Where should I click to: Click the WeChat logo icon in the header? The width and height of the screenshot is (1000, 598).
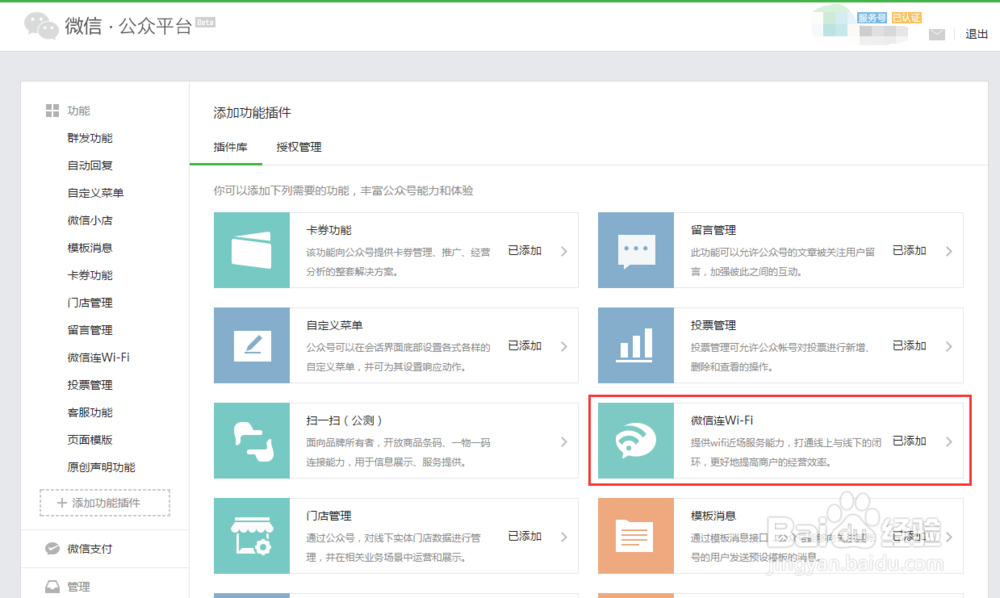(41, 26)
